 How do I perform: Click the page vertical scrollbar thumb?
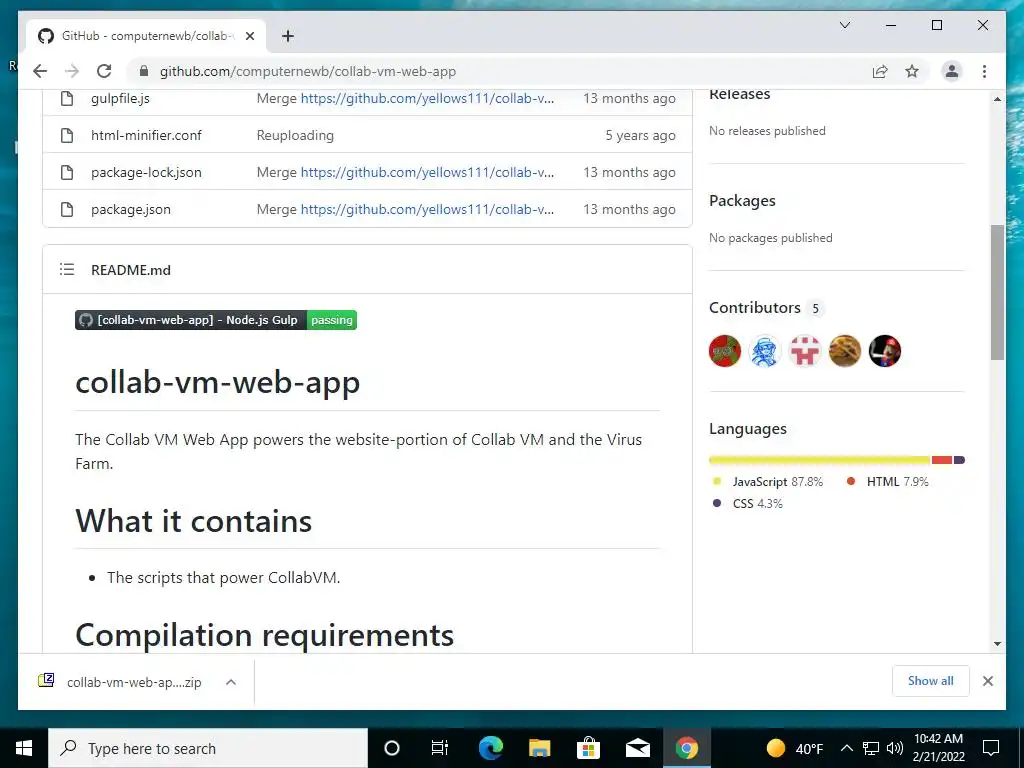(997, 292)
